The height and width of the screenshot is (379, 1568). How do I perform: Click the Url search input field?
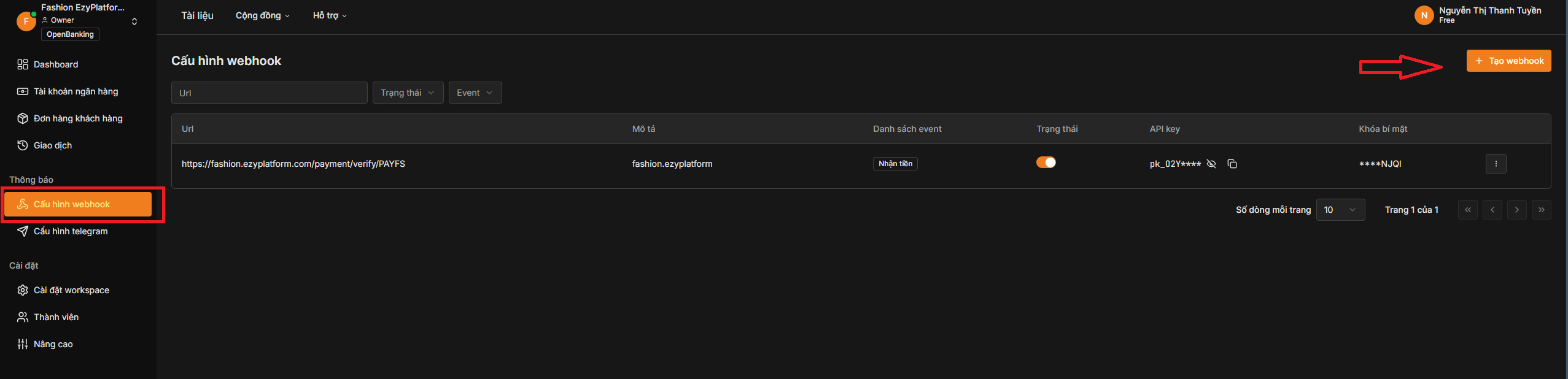coord(269,93)
